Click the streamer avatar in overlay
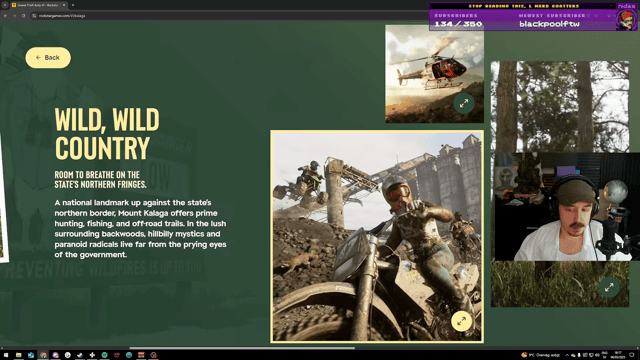The width and height of the screenshot is (640, 360). [626, 20]
